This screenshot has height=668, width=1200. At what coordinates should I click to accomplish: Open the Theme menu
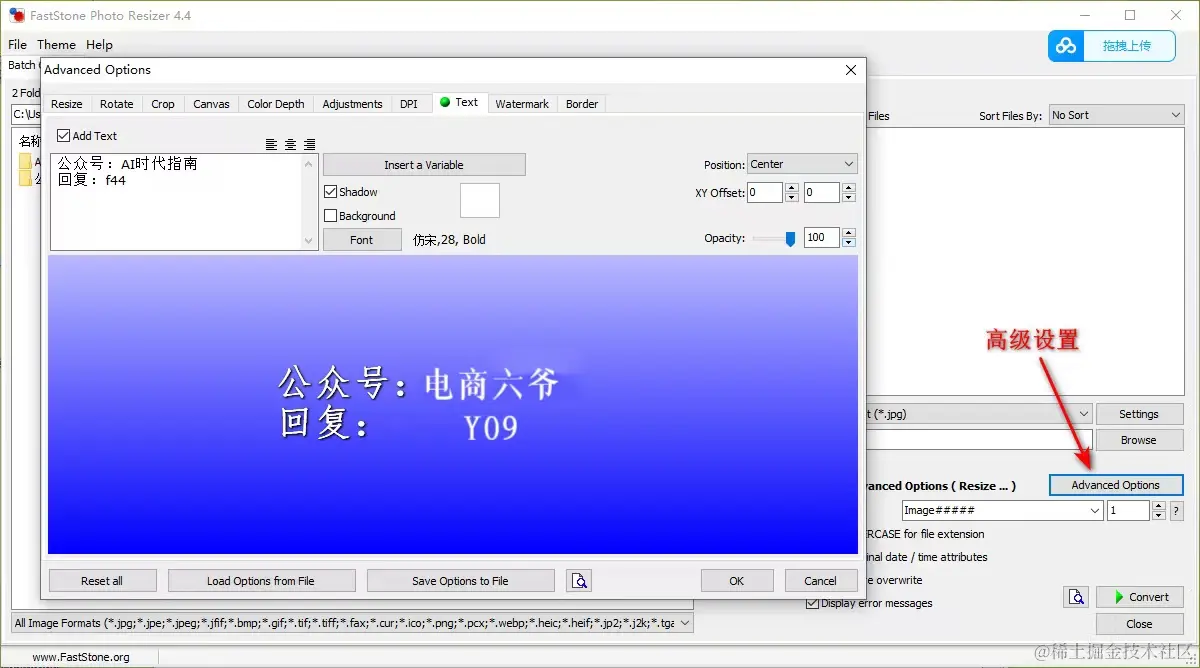pyautogui.click(x=56, y=44)
